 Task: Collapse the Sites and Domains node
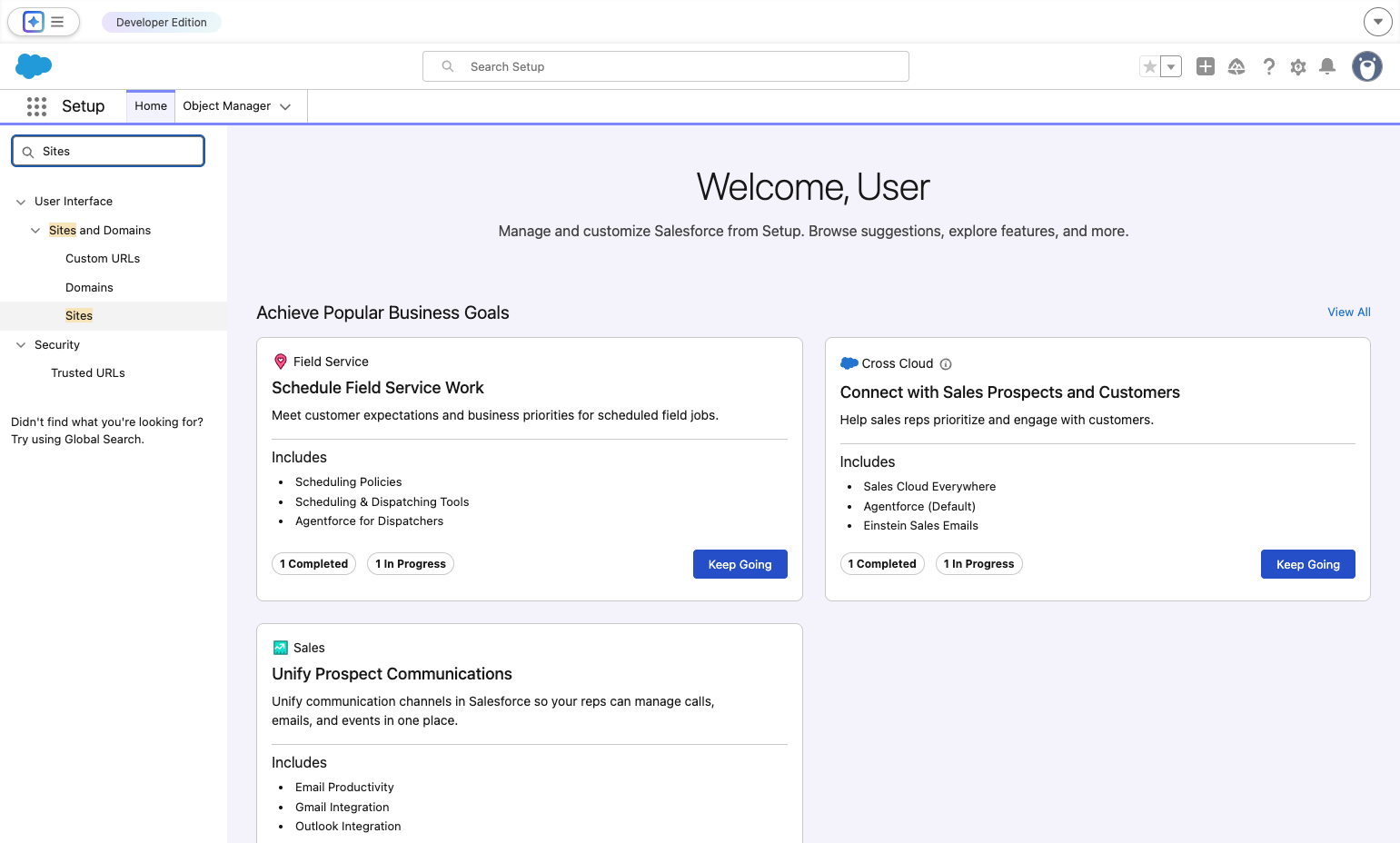[x=35, y=231]
